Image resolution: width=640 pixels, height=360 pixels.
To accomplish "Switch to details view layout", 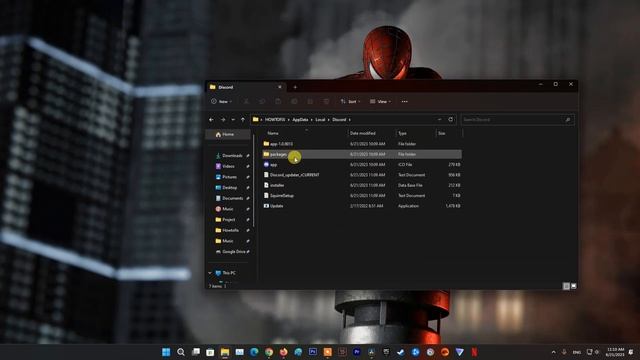I will (566, 286).
